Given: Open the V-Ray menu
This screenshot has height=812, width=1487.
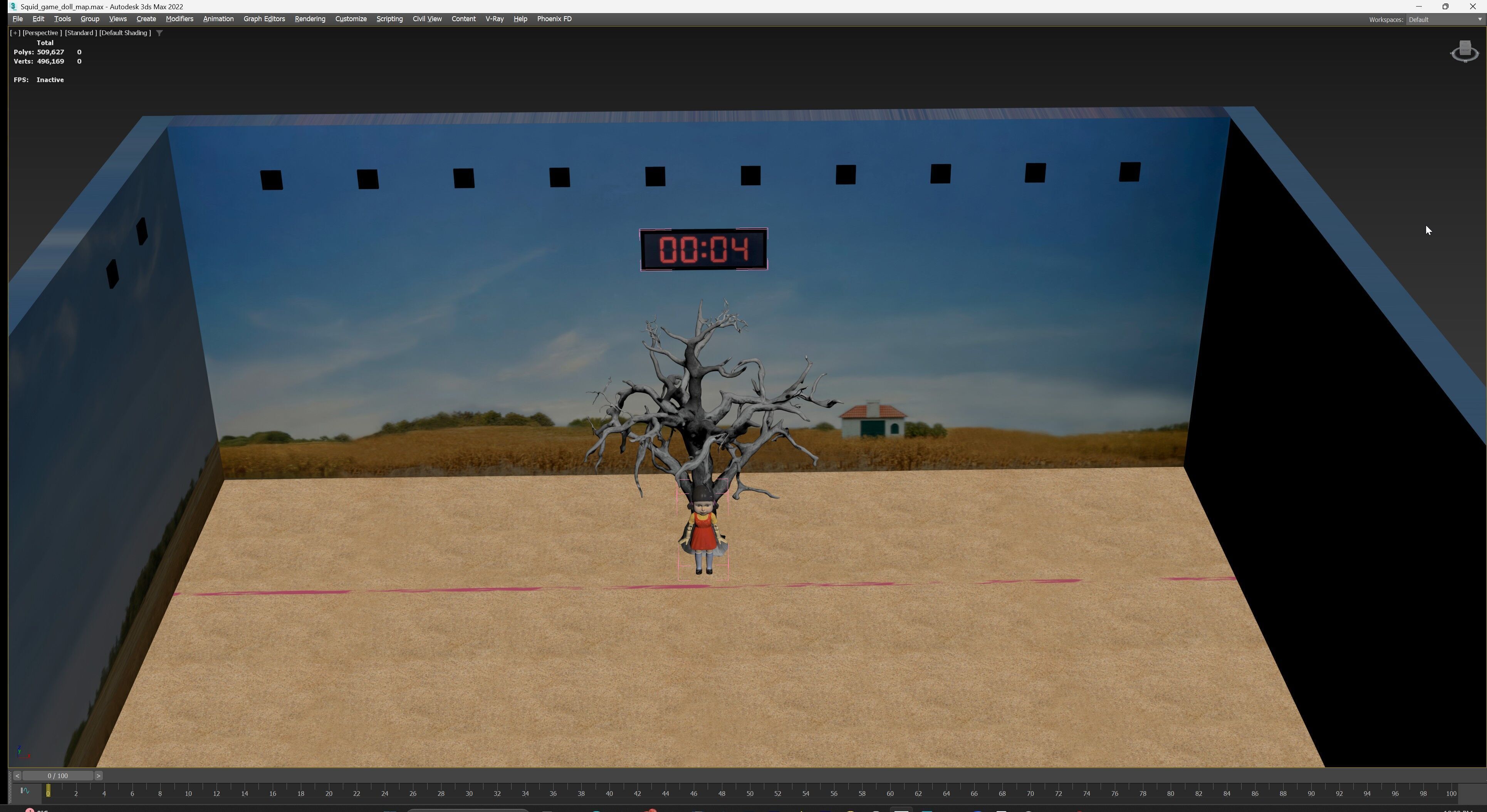Looking at the screenshot, I should [x=493, y=19].
